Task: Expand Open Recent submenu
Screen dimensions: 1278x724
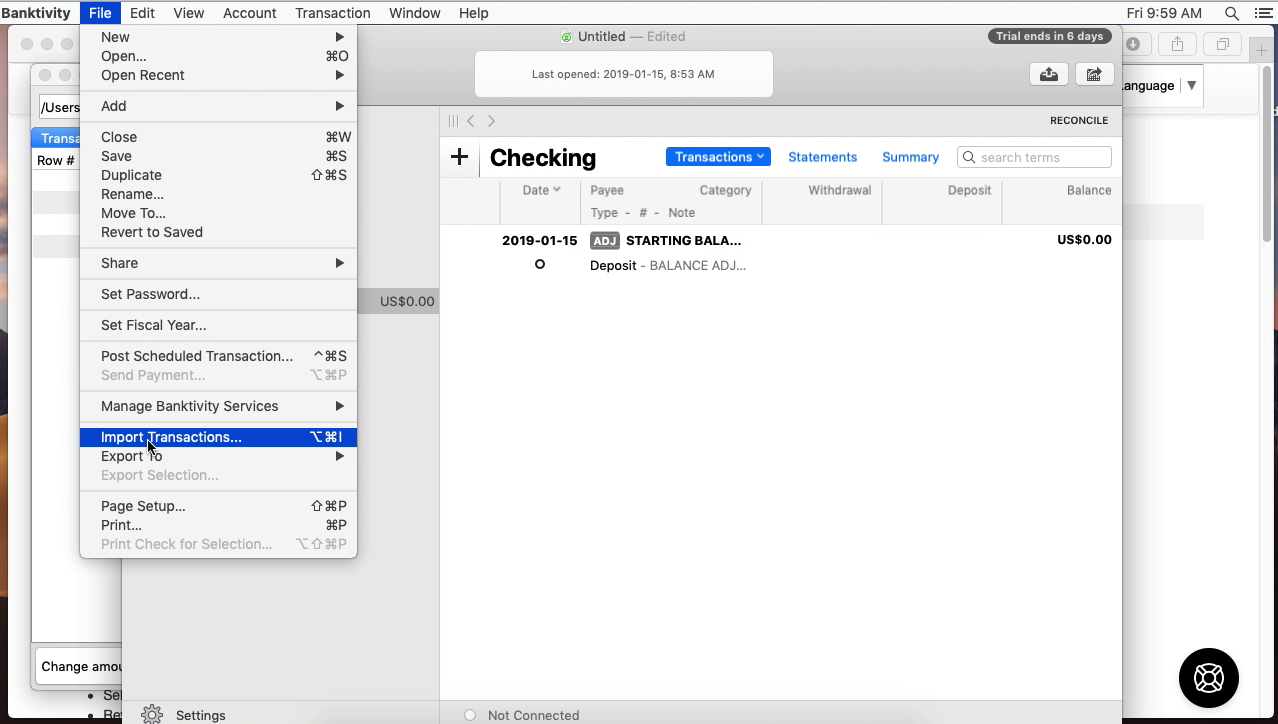Action: tap(218, 75)
